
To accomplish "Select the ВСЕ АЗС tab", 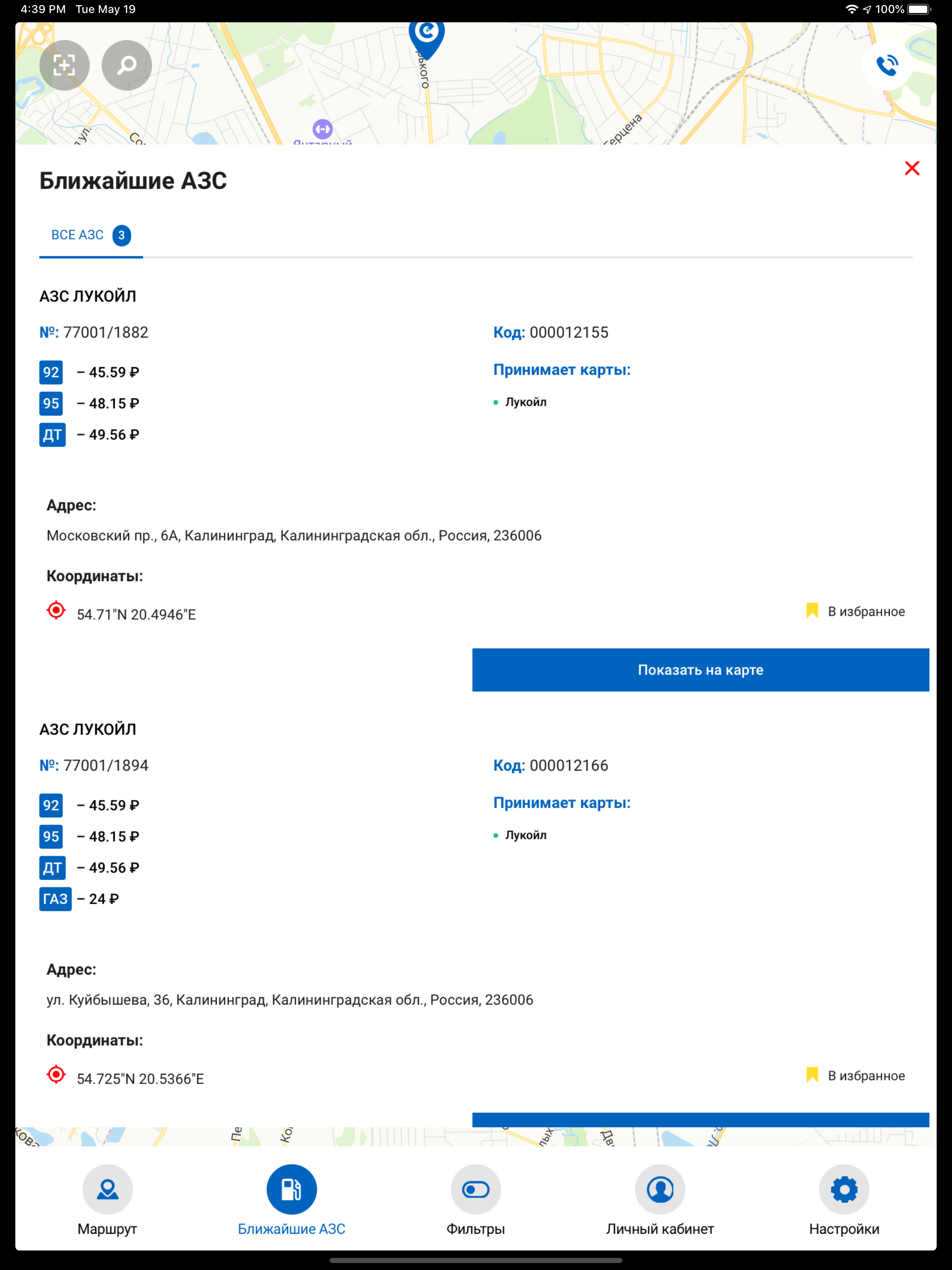I will tap(91, 235).
